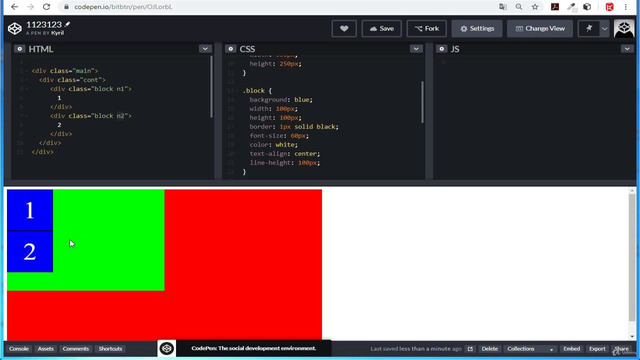Bookmark this page with the star icon
The image size is (640, 360).
[535, 7]
